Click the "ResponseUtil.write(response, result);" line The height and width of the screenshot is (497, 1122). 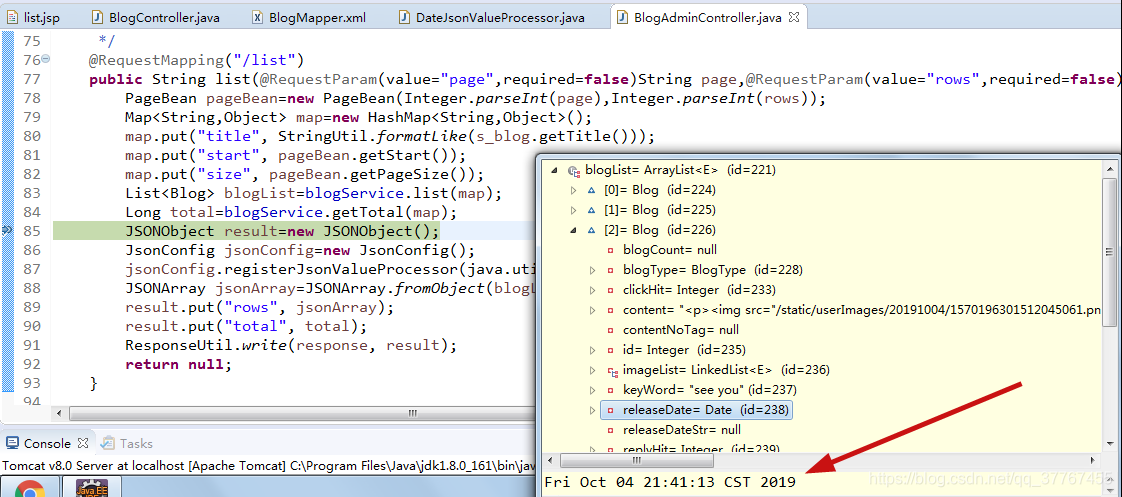[x=291, y=345]
